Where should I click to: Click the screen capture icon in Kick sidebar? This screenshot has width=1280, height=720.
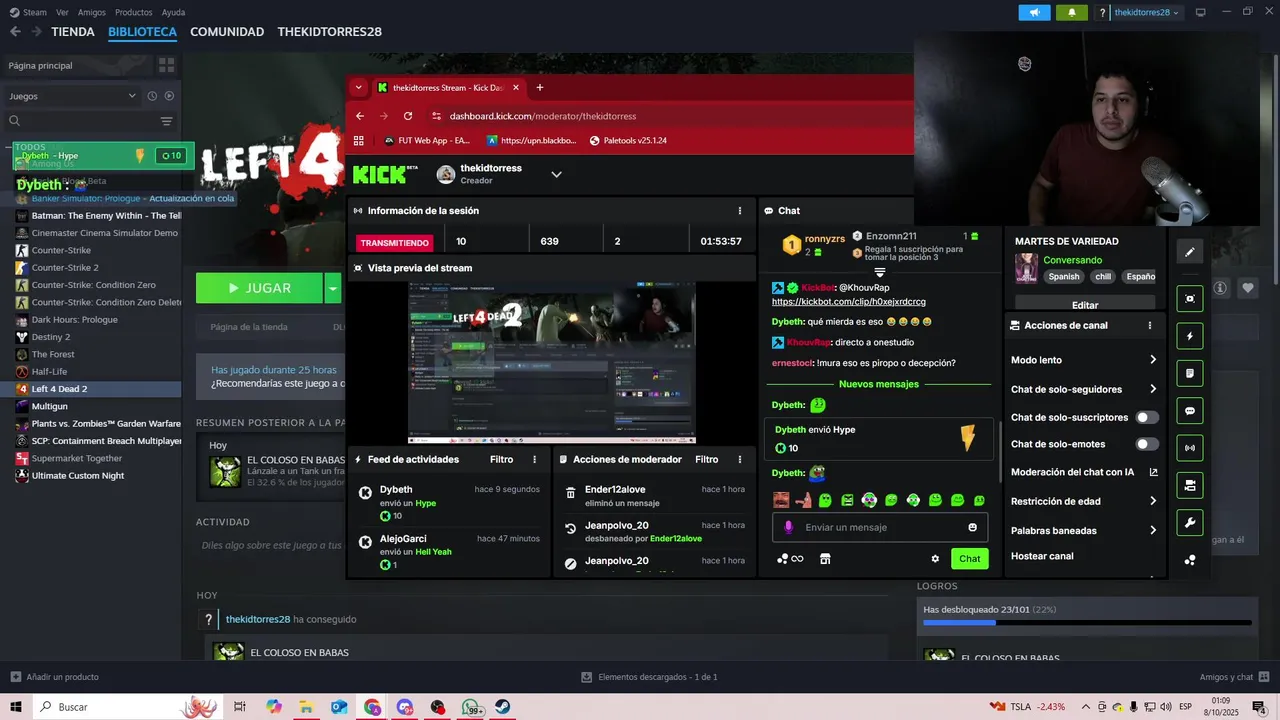coord(1189,299)
